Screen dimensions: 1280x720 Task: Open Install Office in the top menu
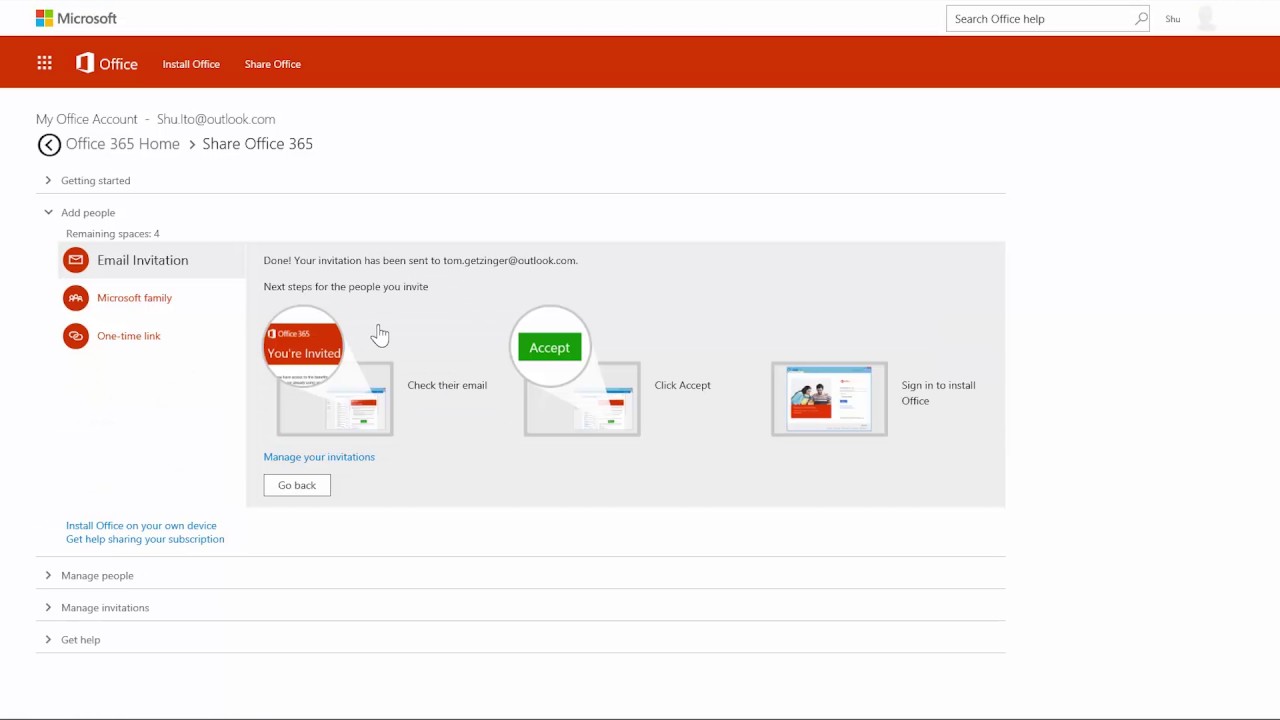coord(191,64)
